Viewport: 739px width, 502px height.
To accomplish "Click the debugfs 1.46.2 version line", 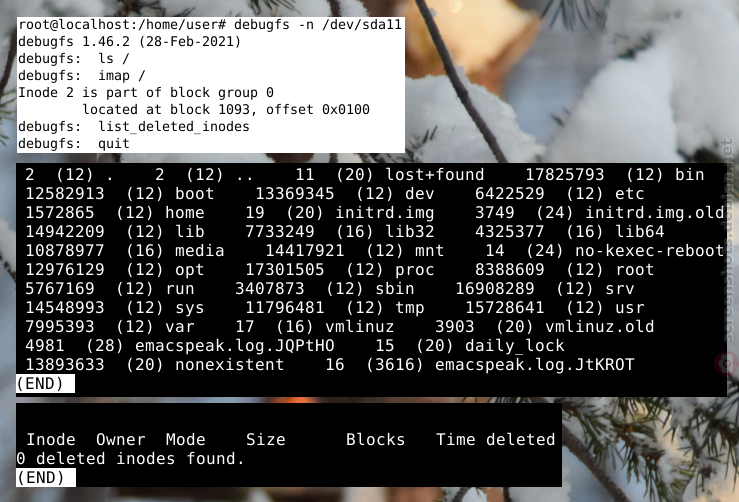I will [130, 41].
